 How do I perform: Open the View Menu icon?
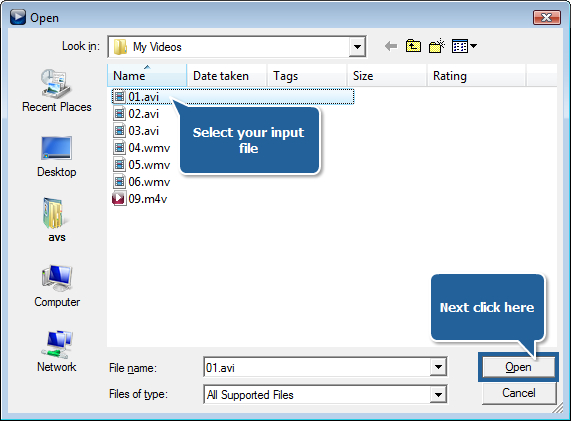(x=464, y=46)
